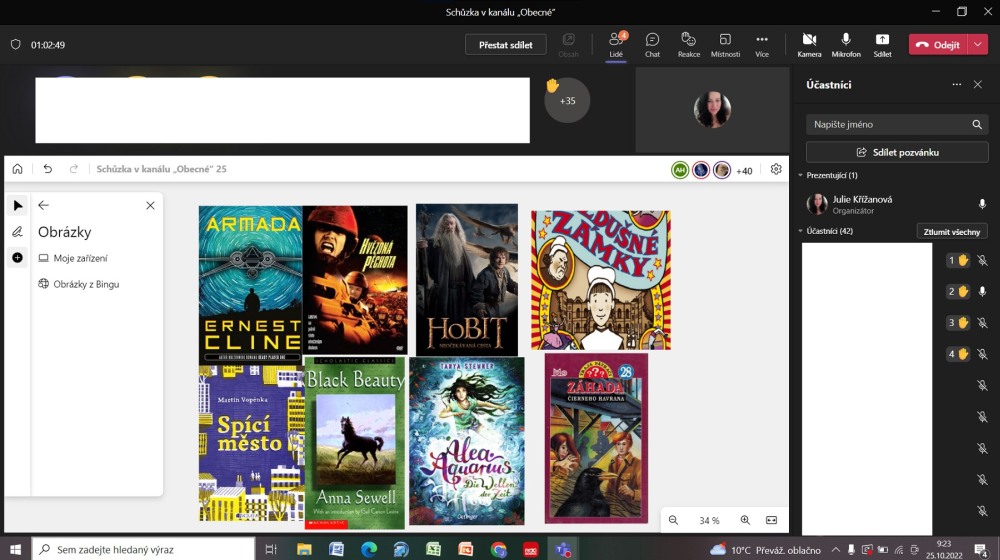Viewport: 1000px width, 560px height.
Task: Click Sdílet pozvánku button
Action: [897, 152]
